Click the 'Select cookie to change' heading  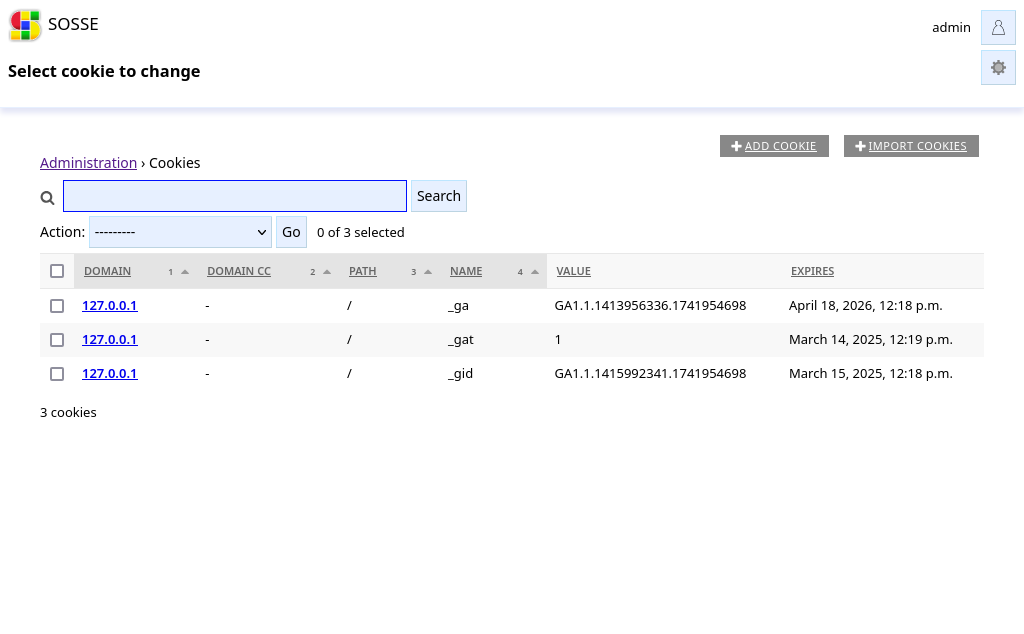(x=104, y=71)
